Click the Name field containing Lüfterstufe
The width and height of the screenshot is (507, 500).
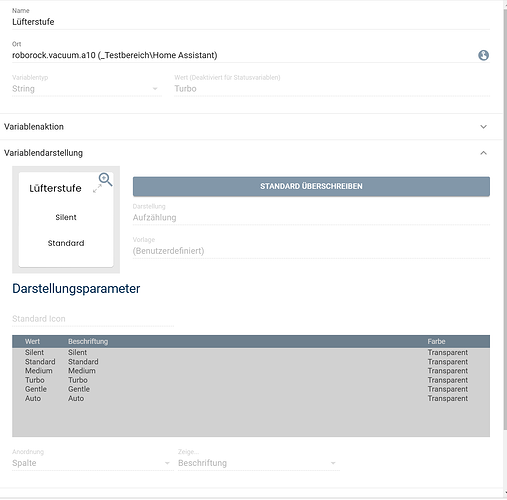pos(251,22)
